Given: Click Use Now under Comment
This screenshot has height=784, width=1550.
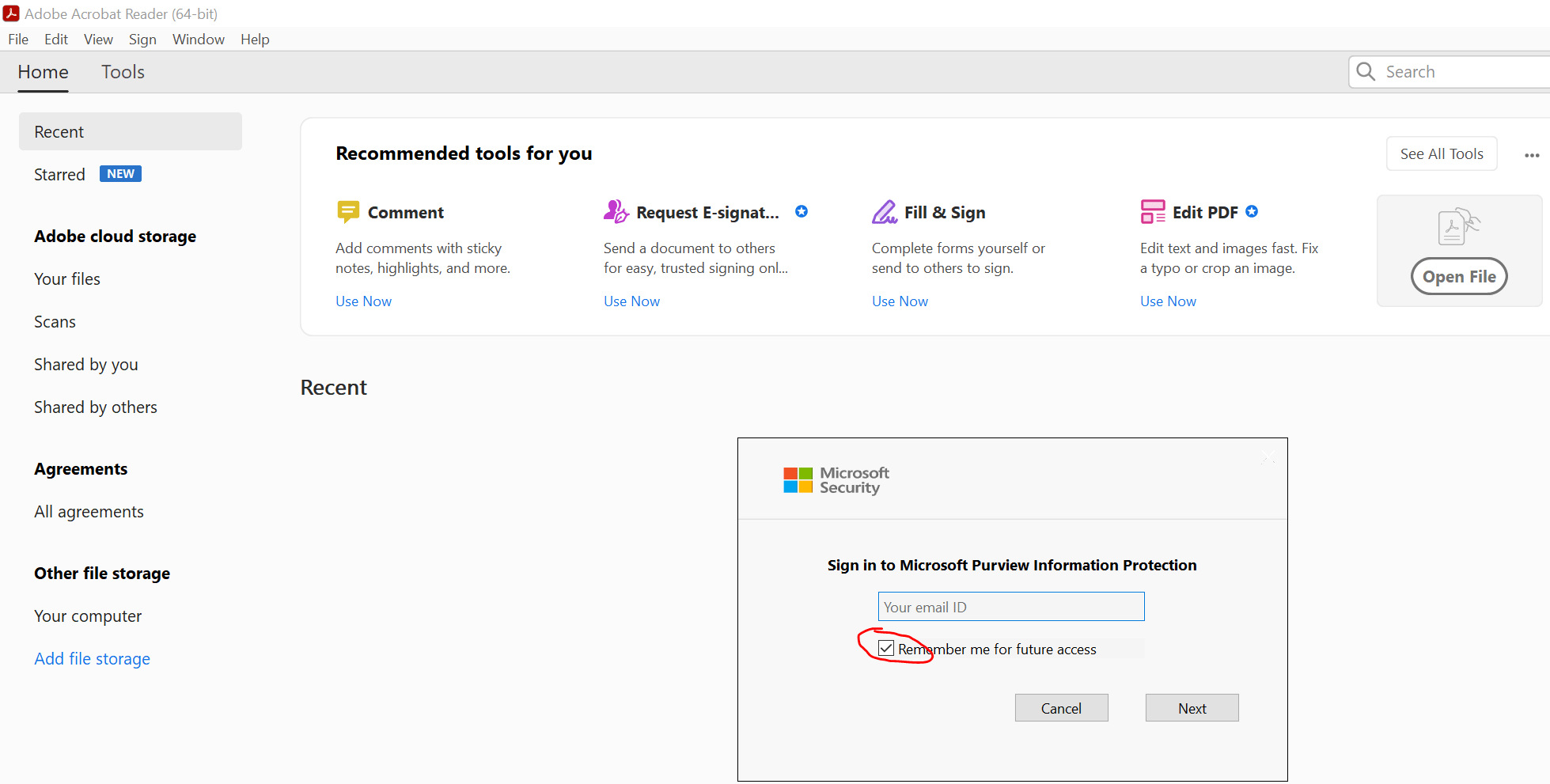Looking at the screenshot, I should coord(363,301).
